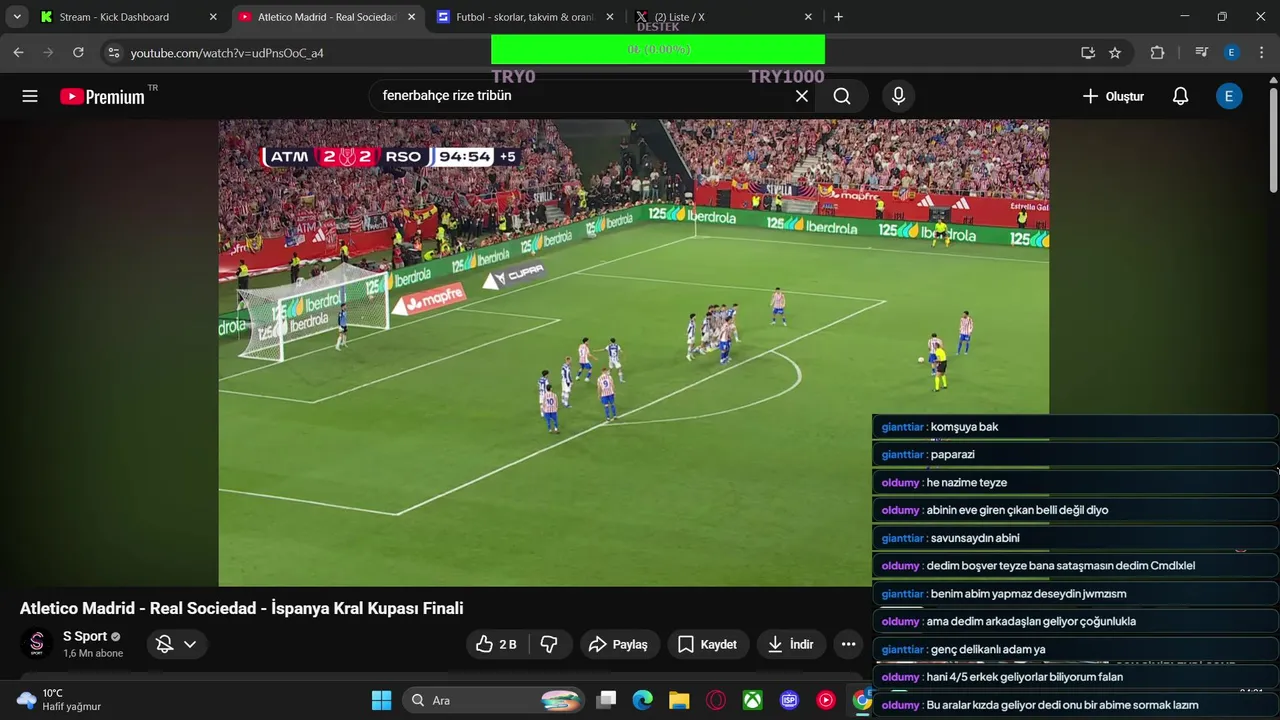Open the S Sport channel avatar
The width and height of the screenshot is (1280, 720).
pyautogui.click(x=37, y=644)
